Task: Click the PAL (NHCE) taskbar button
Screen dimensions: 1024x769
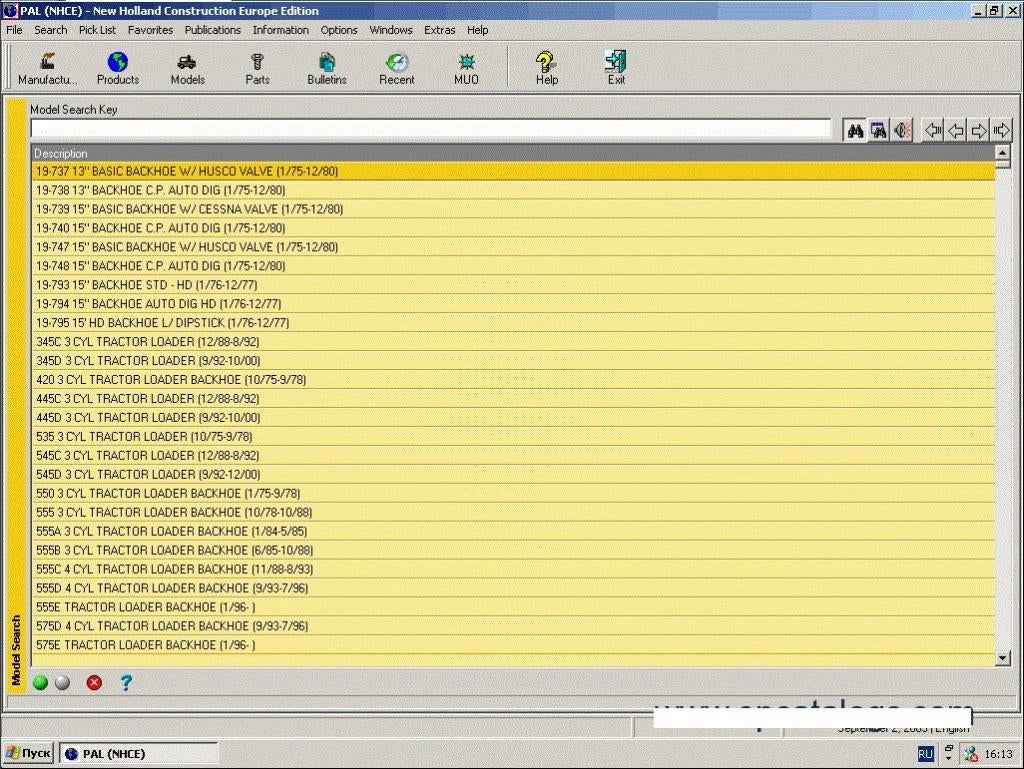Action: pos(138,754)
